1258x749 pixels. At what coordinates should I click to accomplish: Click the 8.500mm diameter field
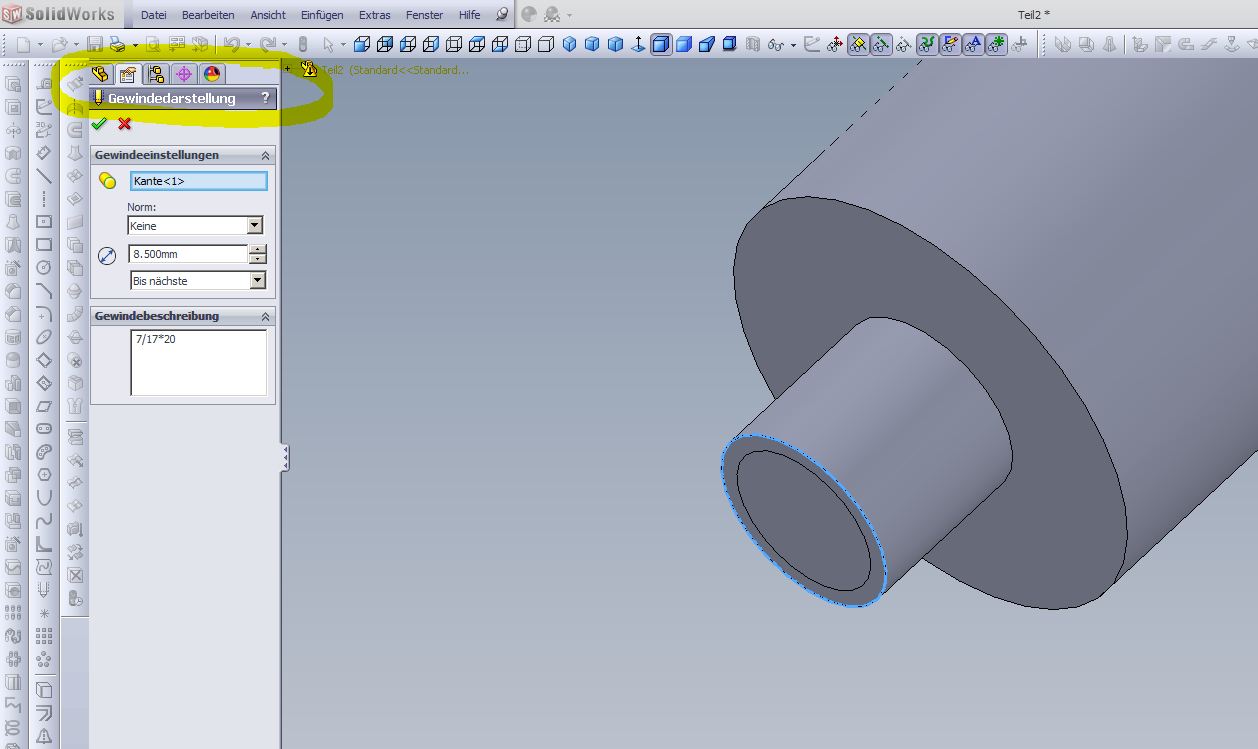point(187,254)
